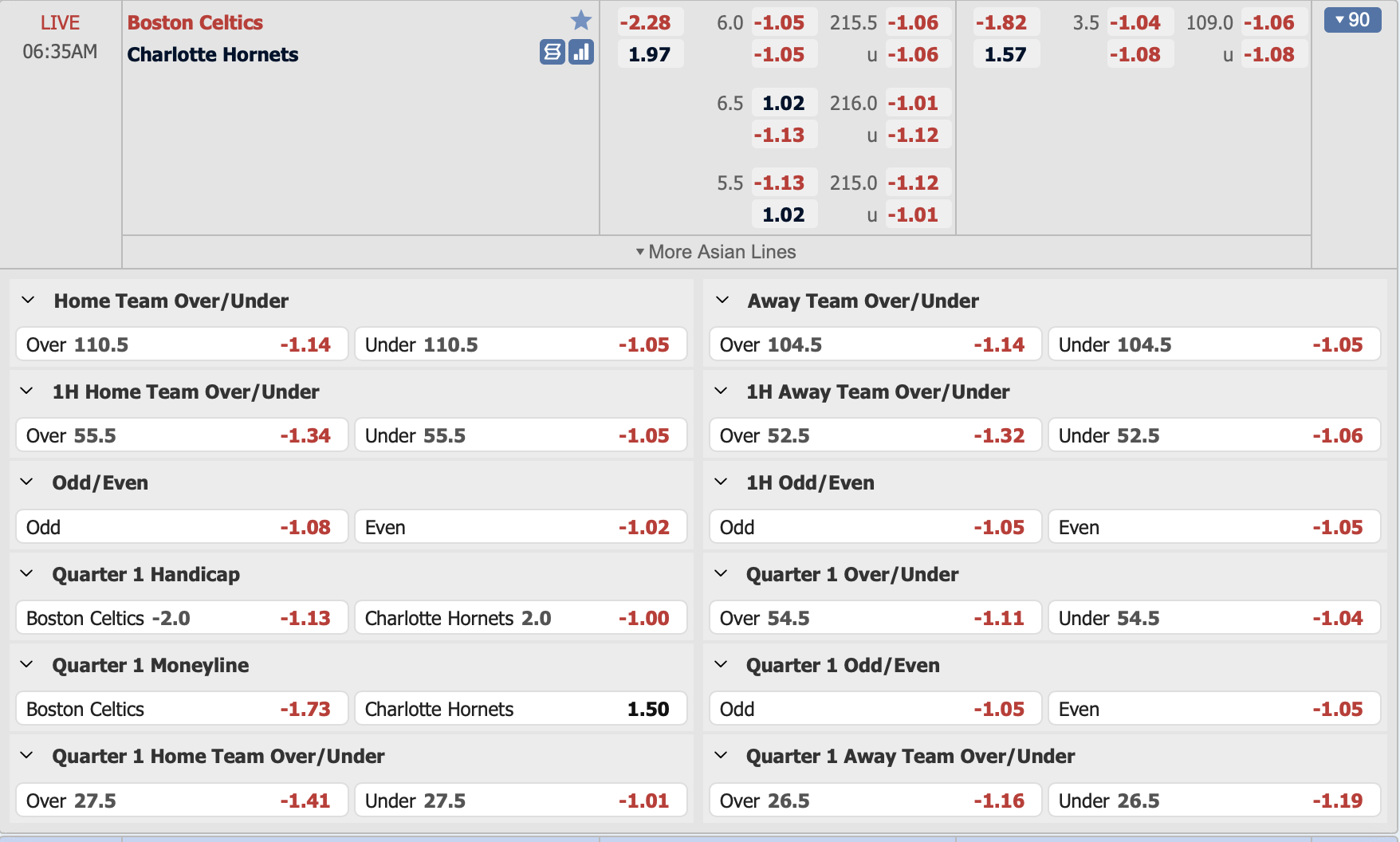1400x842 pixels.
Task: Select handicap 5.5 Hornets odds 1.02
Action: 784,214
